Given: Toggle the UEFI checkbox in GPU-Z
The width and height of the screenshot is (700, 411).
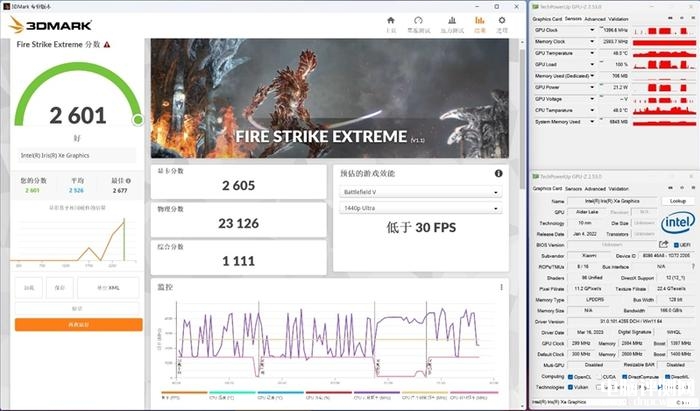Looking at the screenshot, I should point(676,245).
